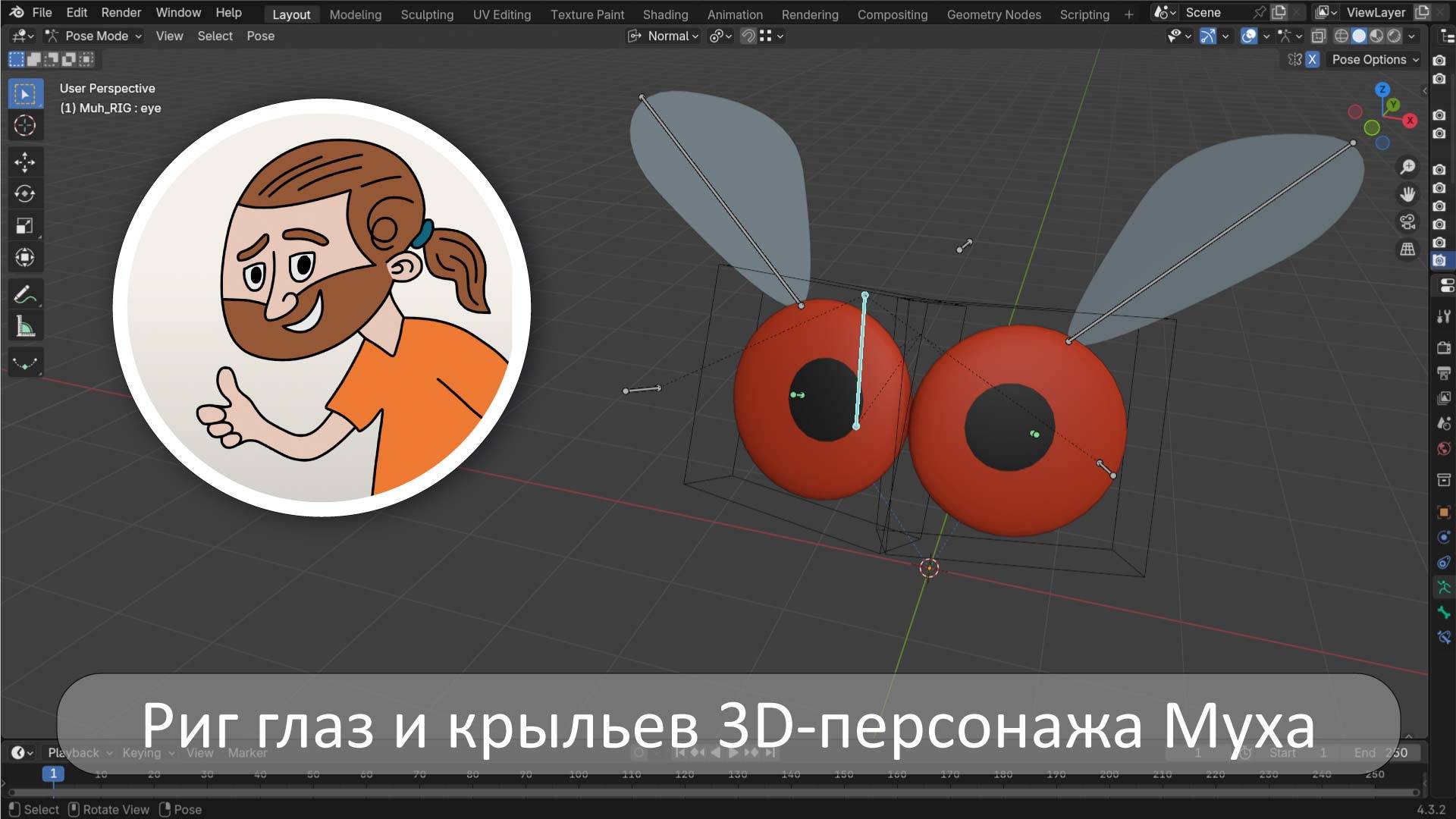Pick the Annotate tool

[x=25, y=293]
